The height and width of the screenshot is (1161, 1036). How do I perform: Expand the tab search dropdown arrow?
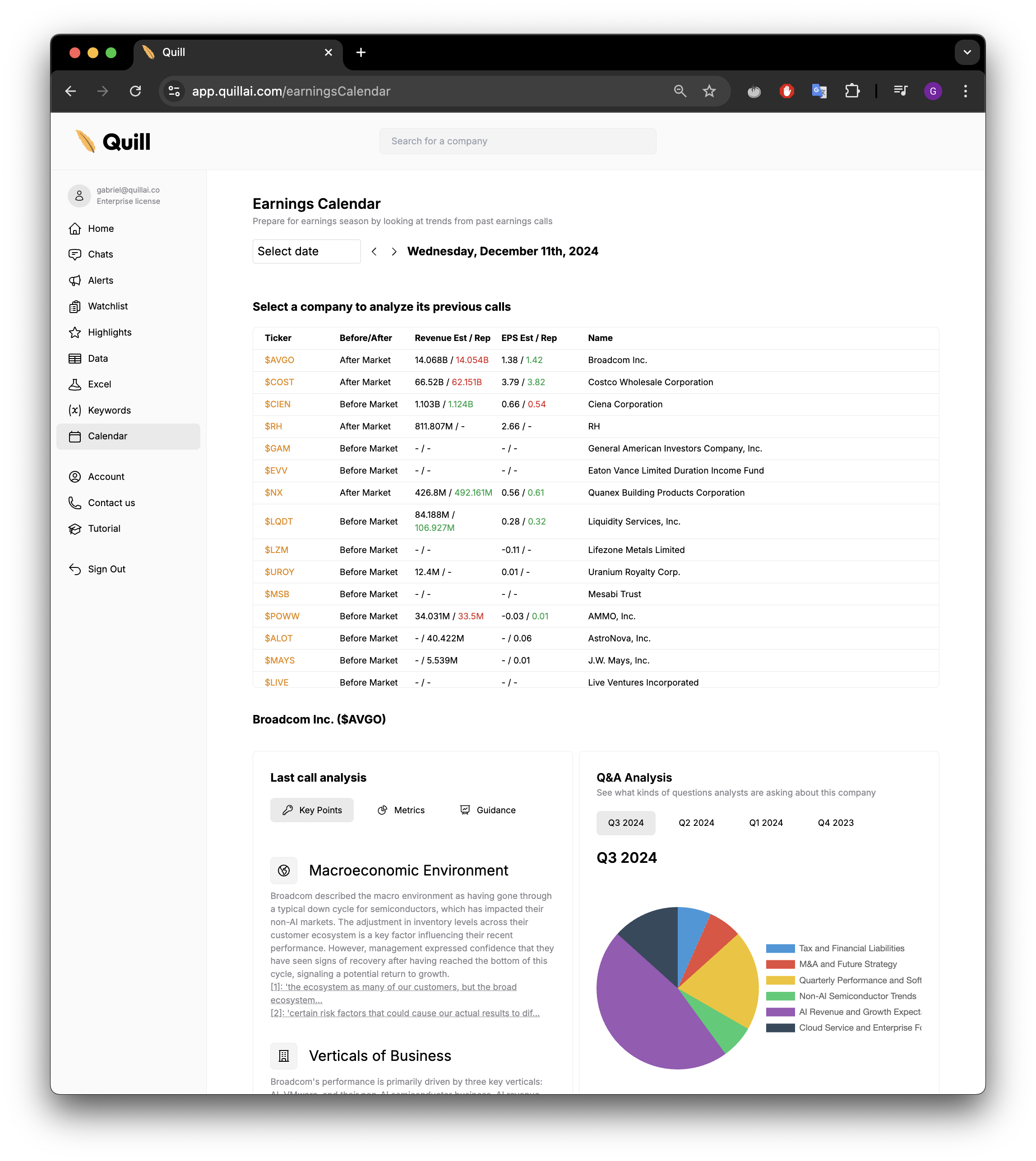[967, 52]
